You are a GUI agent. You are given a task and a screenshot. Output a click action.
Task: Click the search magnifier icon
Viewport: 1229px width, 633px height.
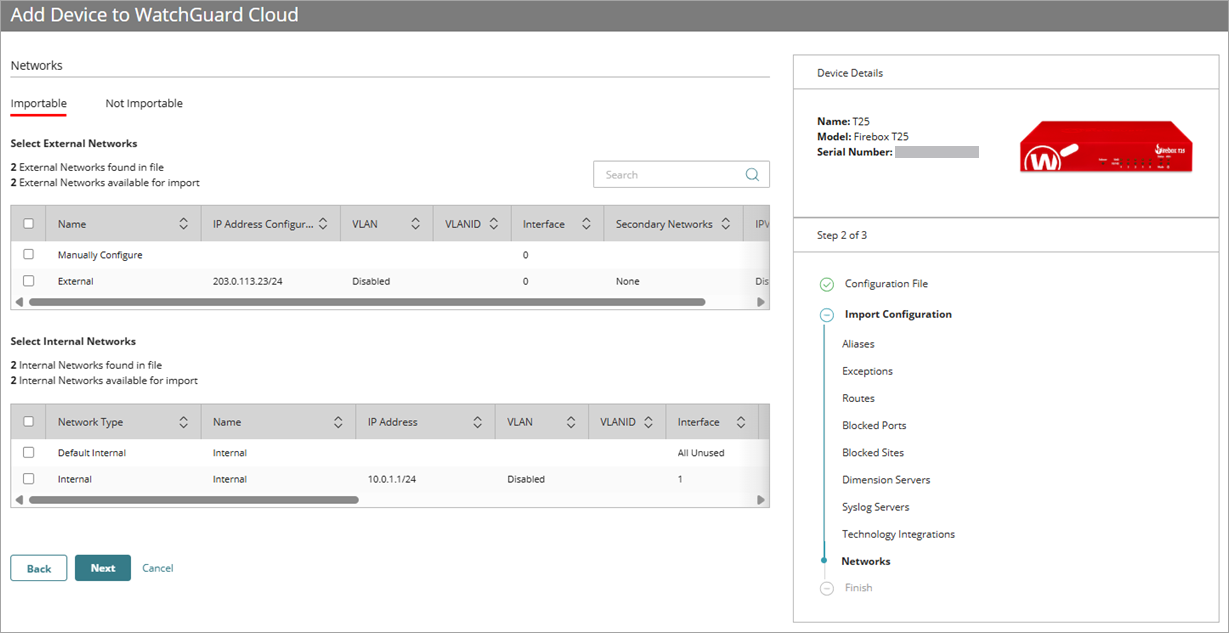pyautogui.click(x=752, y=175)
